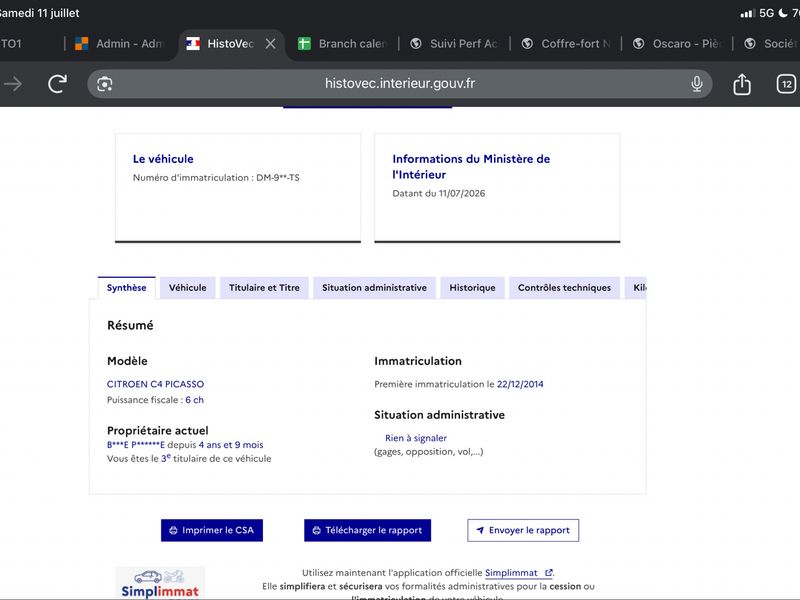Click the globe icon on Coffre-fort tab
The image size is (800, 600).
click(527, 44)
